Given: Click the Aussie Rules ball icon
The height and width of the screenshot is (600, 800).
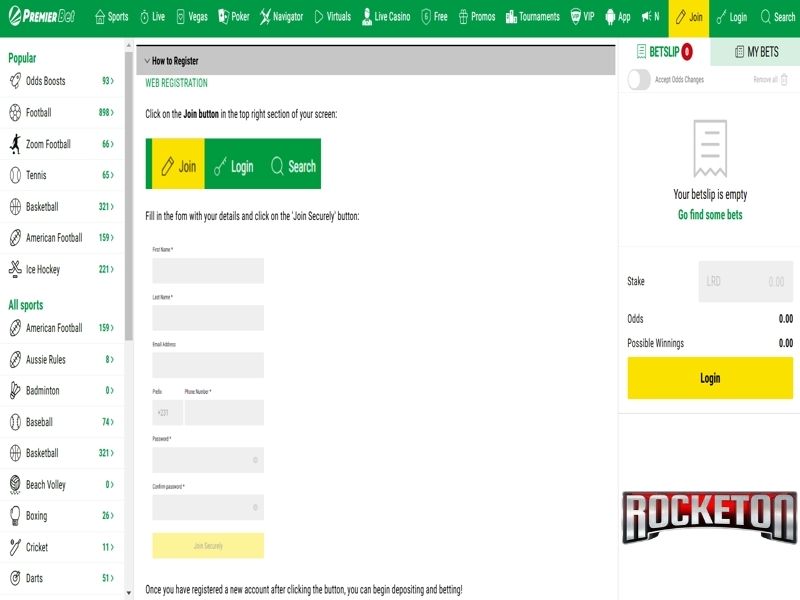Looking at the screenshot, I should click(15, 359).
